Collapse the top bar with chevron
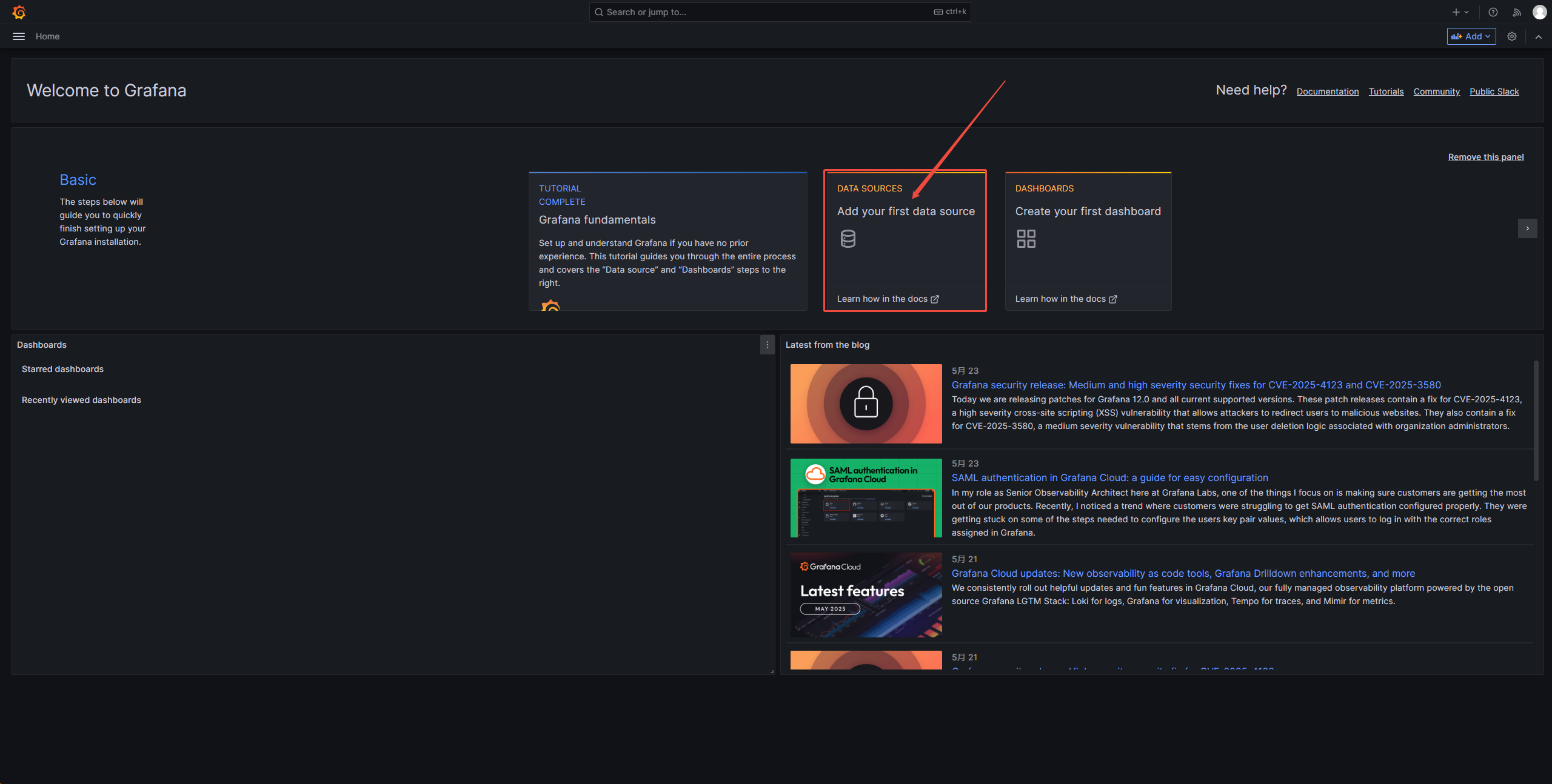This screenshot has width=1552, height=784. coord(1538,36)
